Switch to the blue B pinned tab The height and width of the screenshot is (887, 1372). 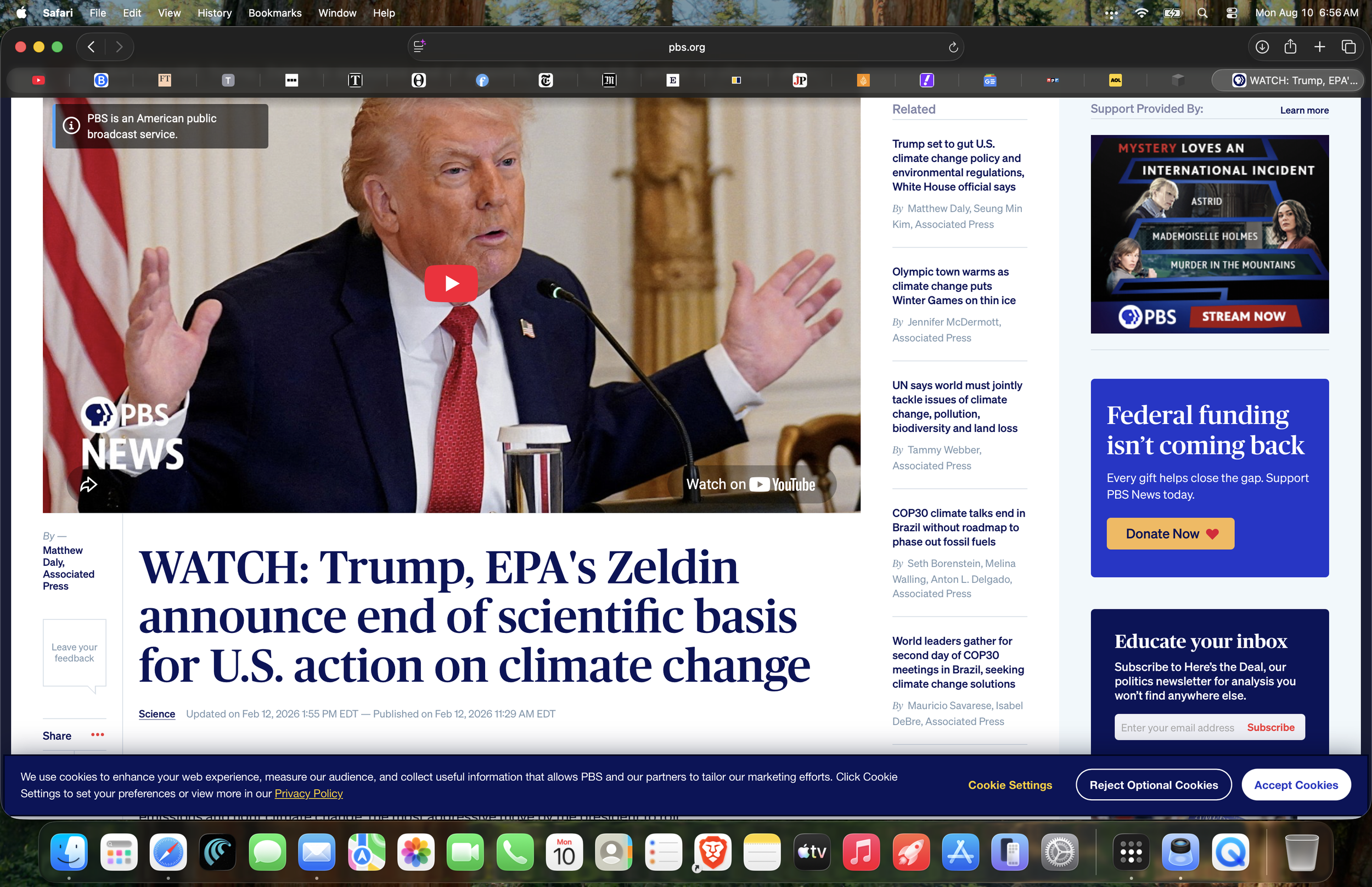pos(102,80)
